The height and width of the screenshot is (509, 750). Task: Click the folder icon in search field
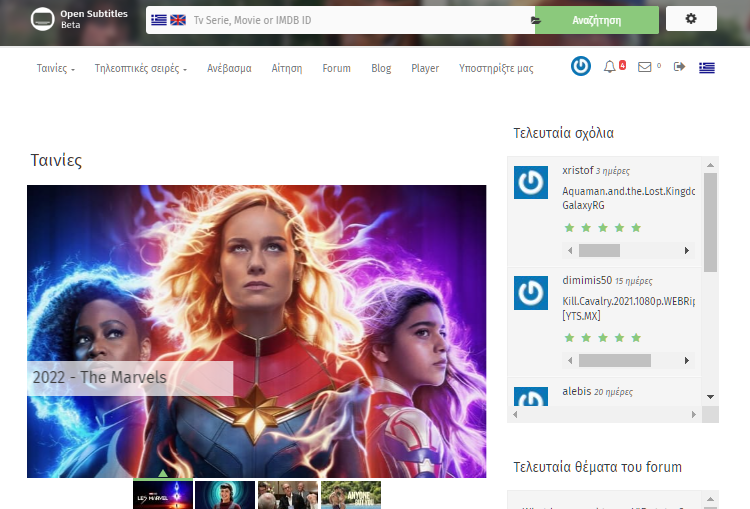click(535, 20)
